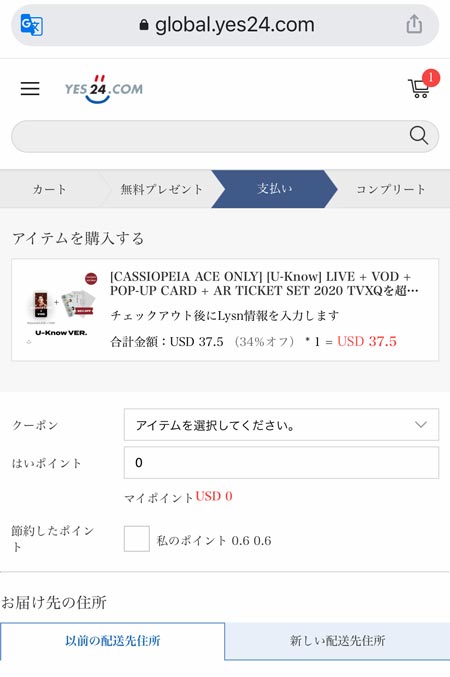Viewport: 450px width, 677px height.
Task: Open the クーポン dropdown
Action: coord(281,425)
